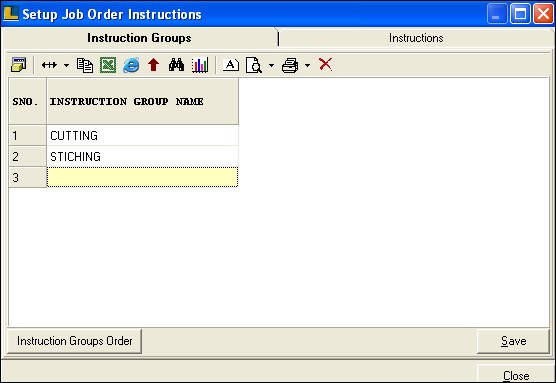The image size is (556, 383).
Task: Click the empty name field in row 3
Action: (142, 177)
